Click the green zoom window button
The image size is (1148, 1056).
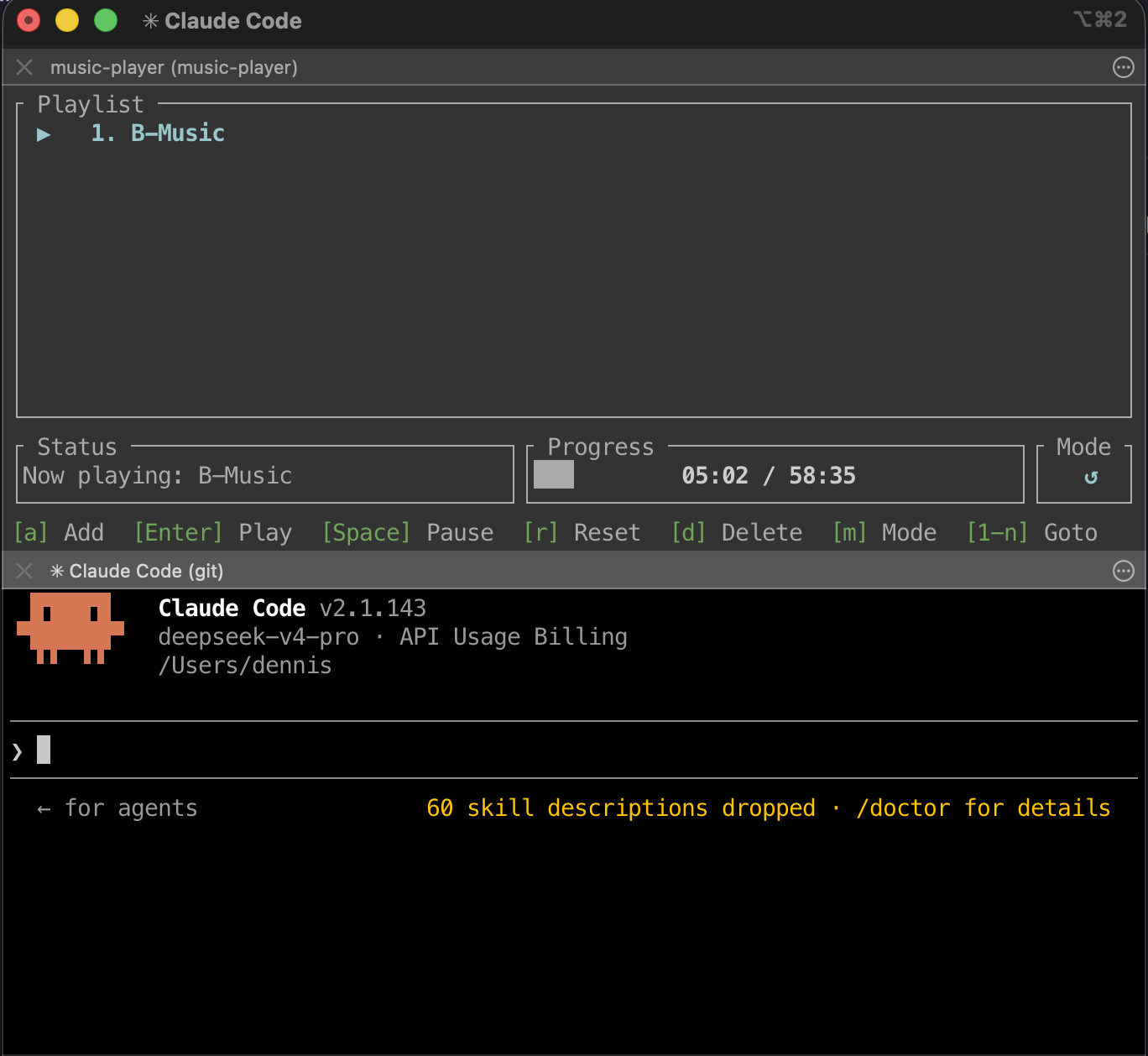pyautogui.click(x=106, y=20)
